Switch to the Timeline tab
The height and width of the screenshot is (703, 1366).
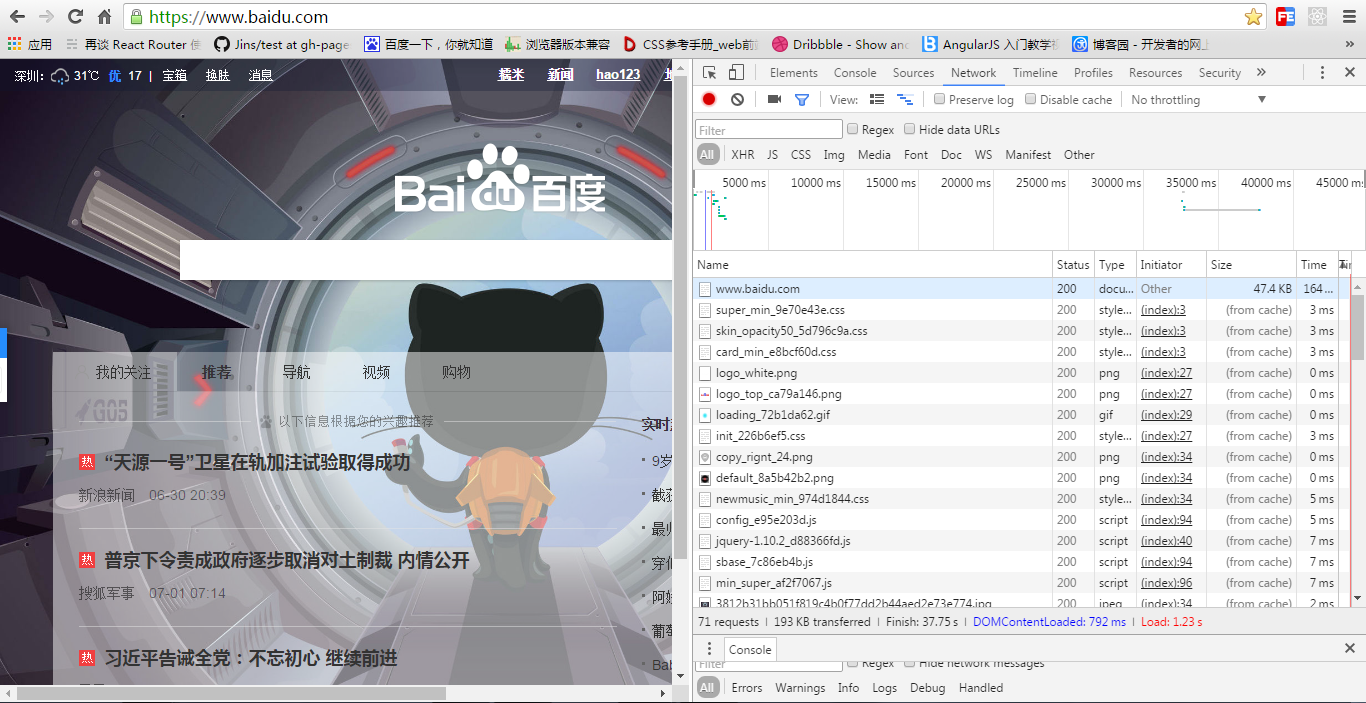(x=1035, y=73)
